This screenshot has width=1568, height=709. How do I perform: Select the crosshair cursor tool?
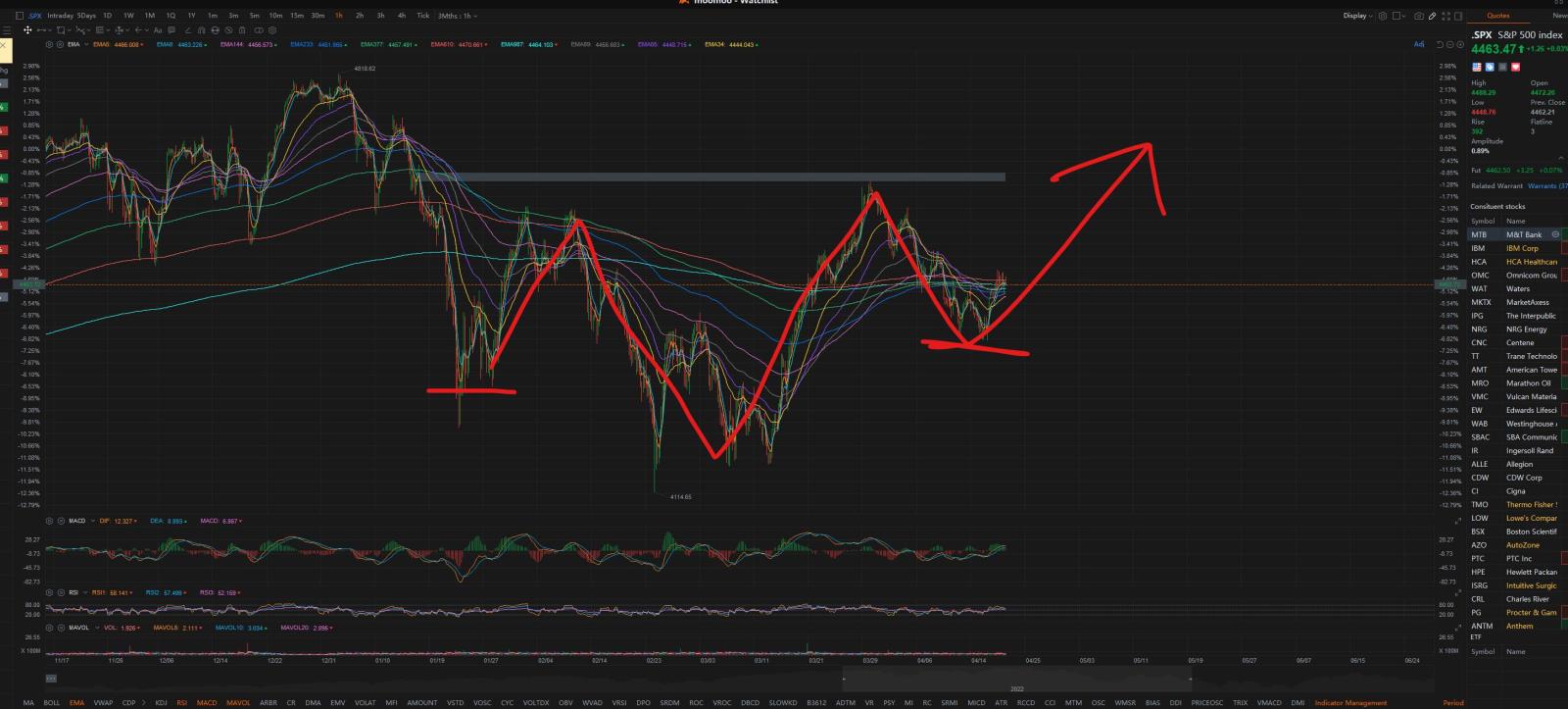point(27,30)
